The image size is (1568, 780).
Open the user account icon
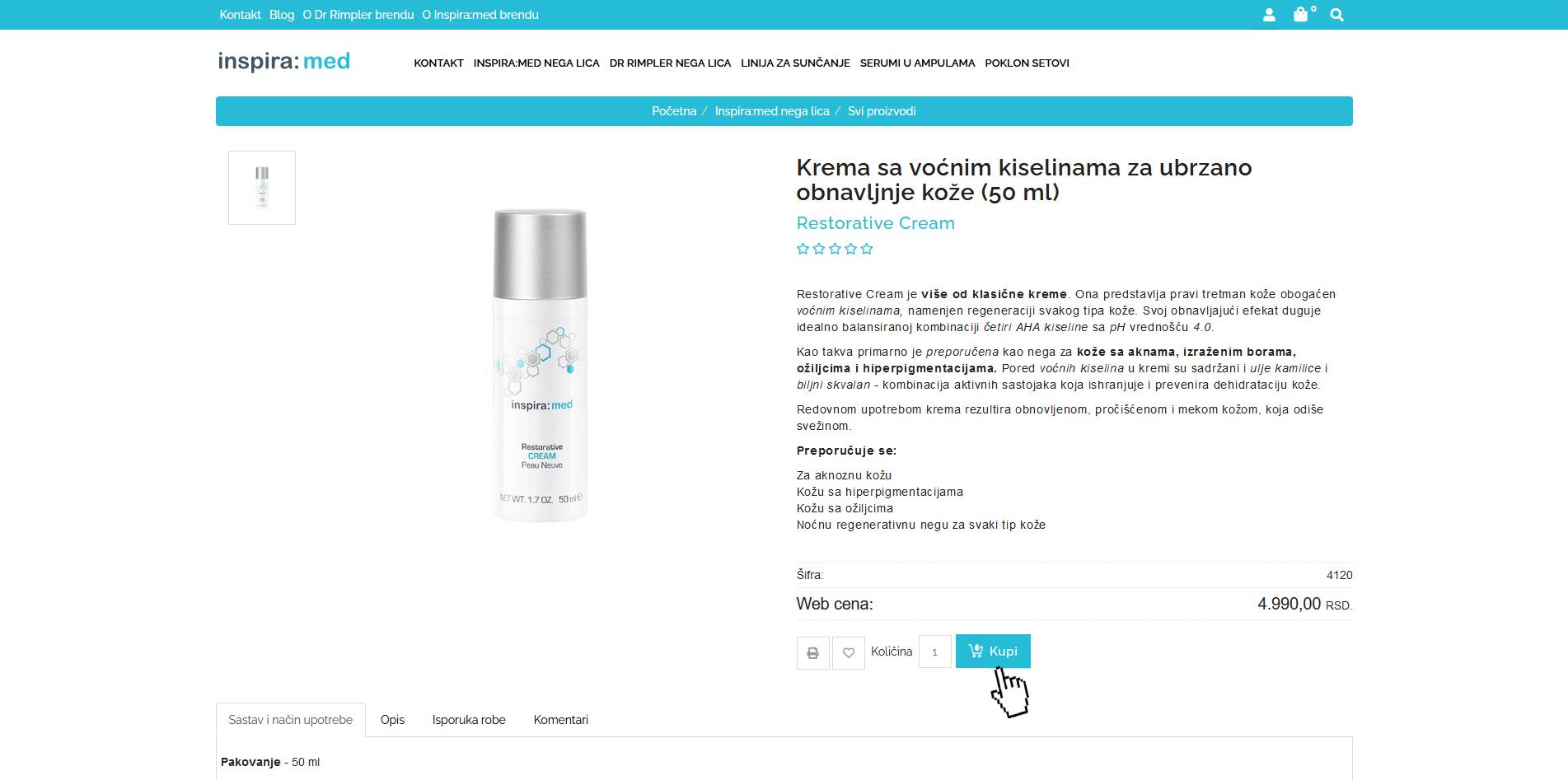pos(1269,15)
